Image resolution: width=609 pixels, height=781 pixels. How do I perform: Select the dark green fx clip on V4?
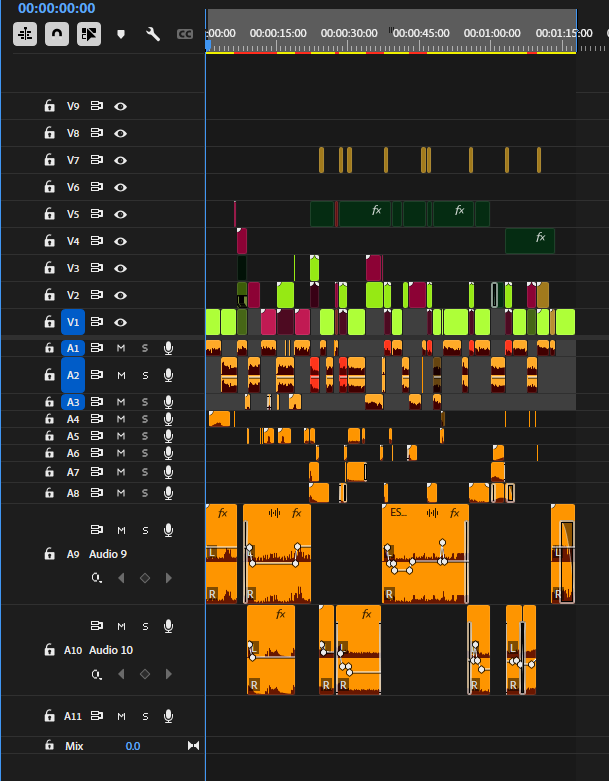coord(530,241)
